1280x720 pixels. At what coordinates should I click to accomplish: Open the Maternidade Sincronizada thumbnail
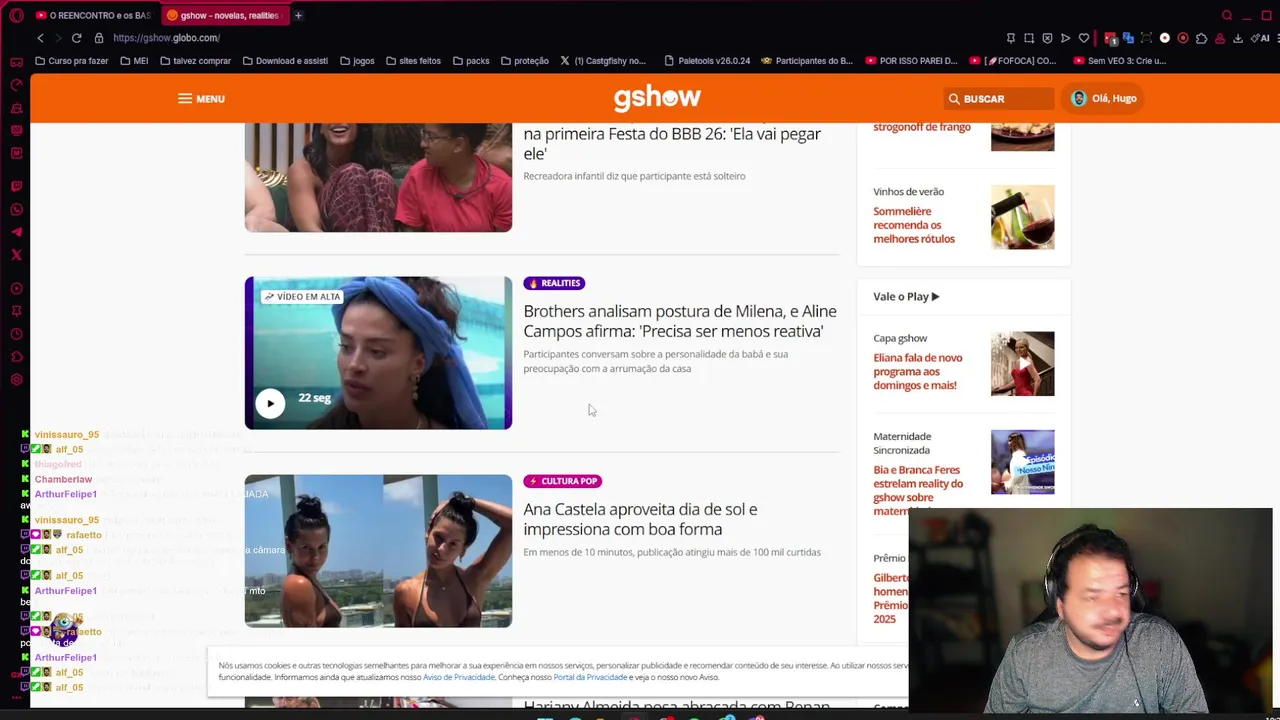pos(1022,462)
